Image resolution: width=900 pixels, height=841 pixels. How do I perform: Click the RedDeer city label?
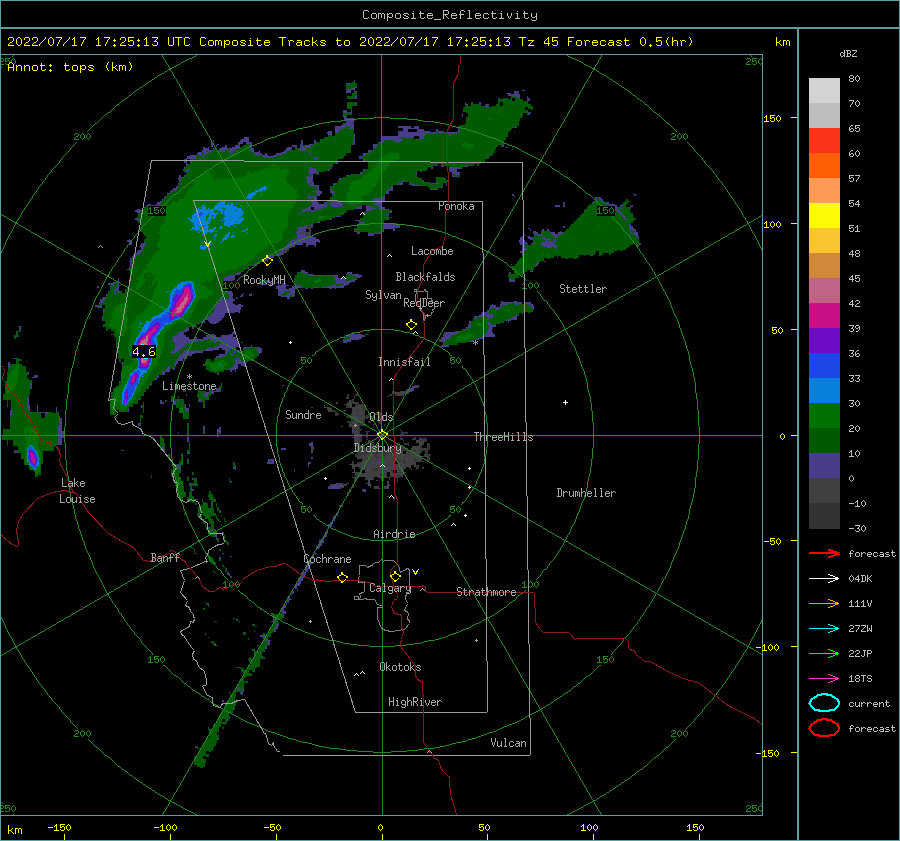click(x=424, y=303)
